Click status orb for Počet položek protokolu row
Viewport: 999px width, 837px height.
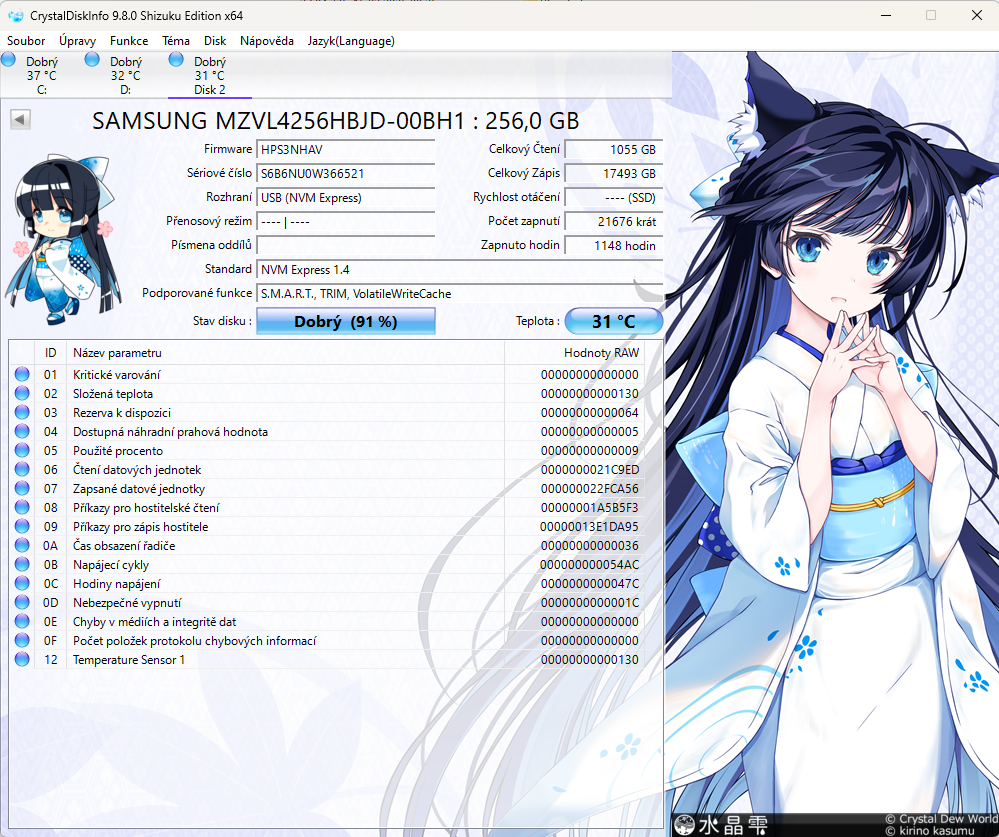point(22,640)
